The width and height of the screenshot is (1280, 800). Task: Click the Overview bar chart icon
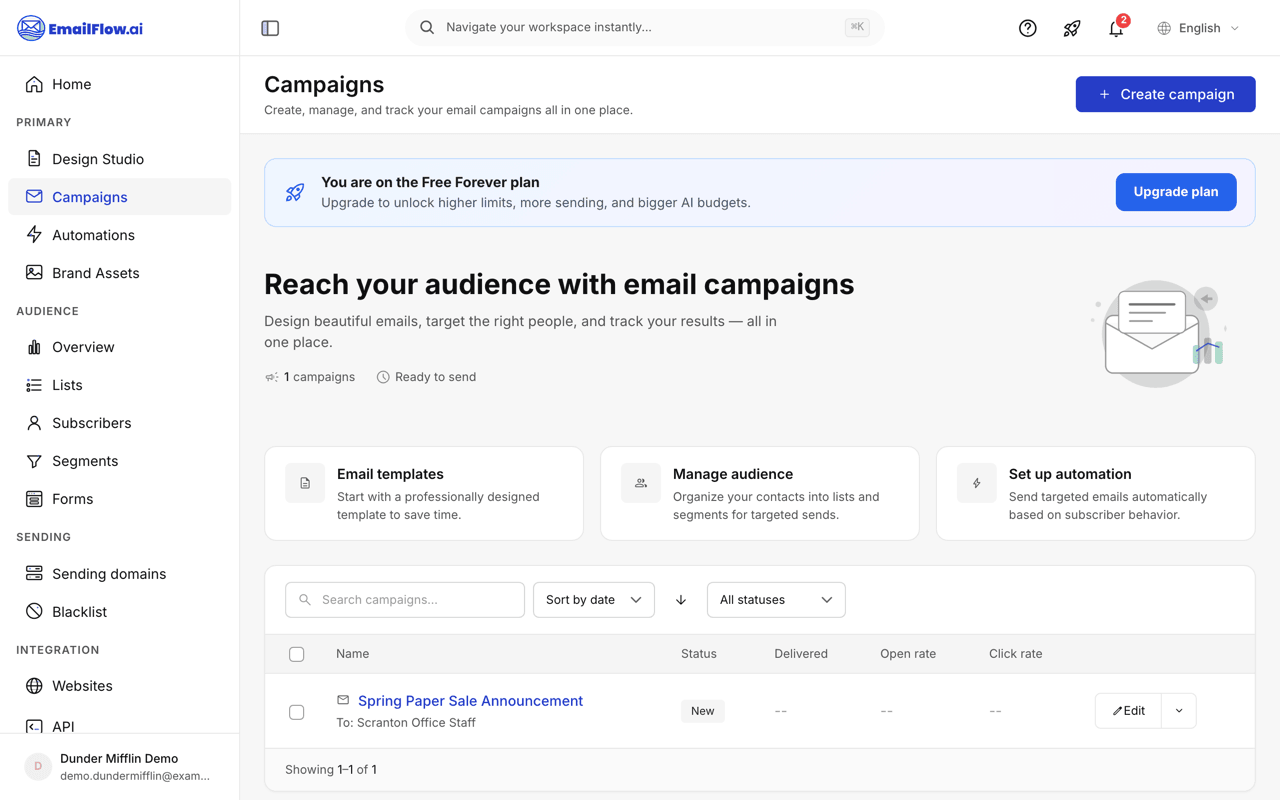pos(34,347)
